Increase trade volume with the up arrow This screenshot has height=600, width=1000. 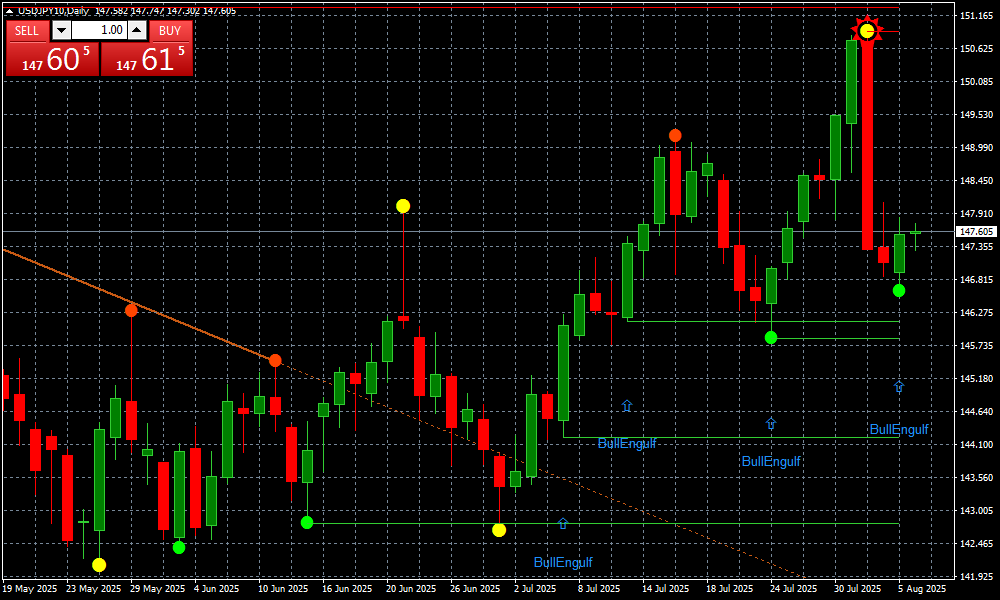tap(137, 30)
